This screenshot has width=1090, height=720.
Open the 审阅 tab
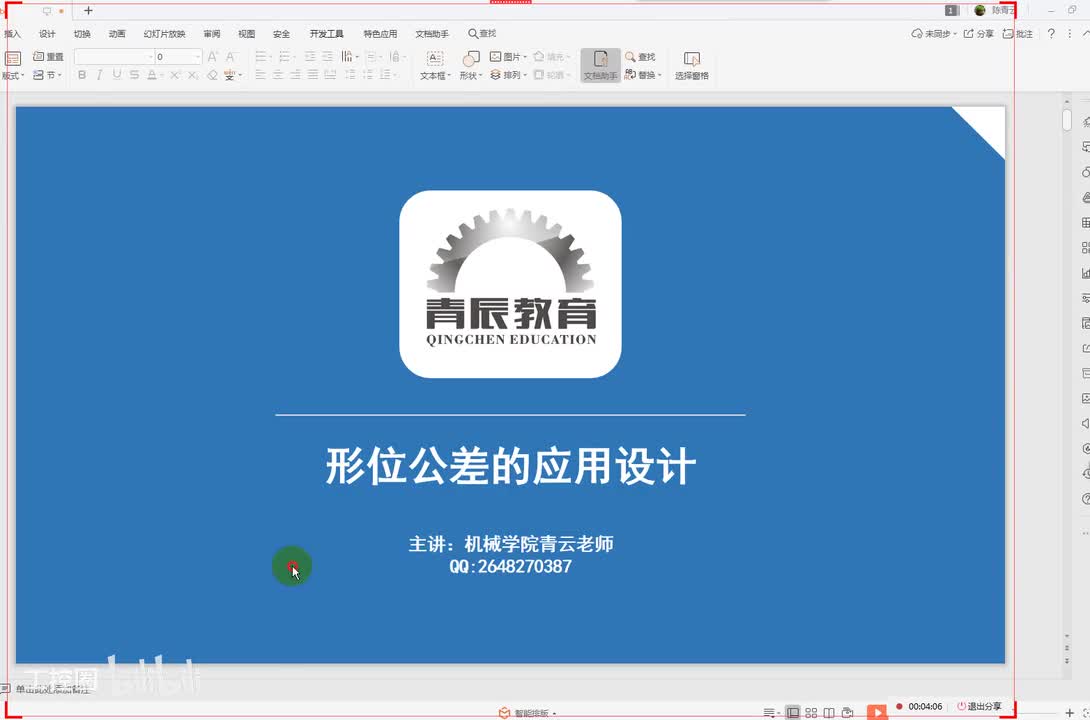tap(212, 34)
